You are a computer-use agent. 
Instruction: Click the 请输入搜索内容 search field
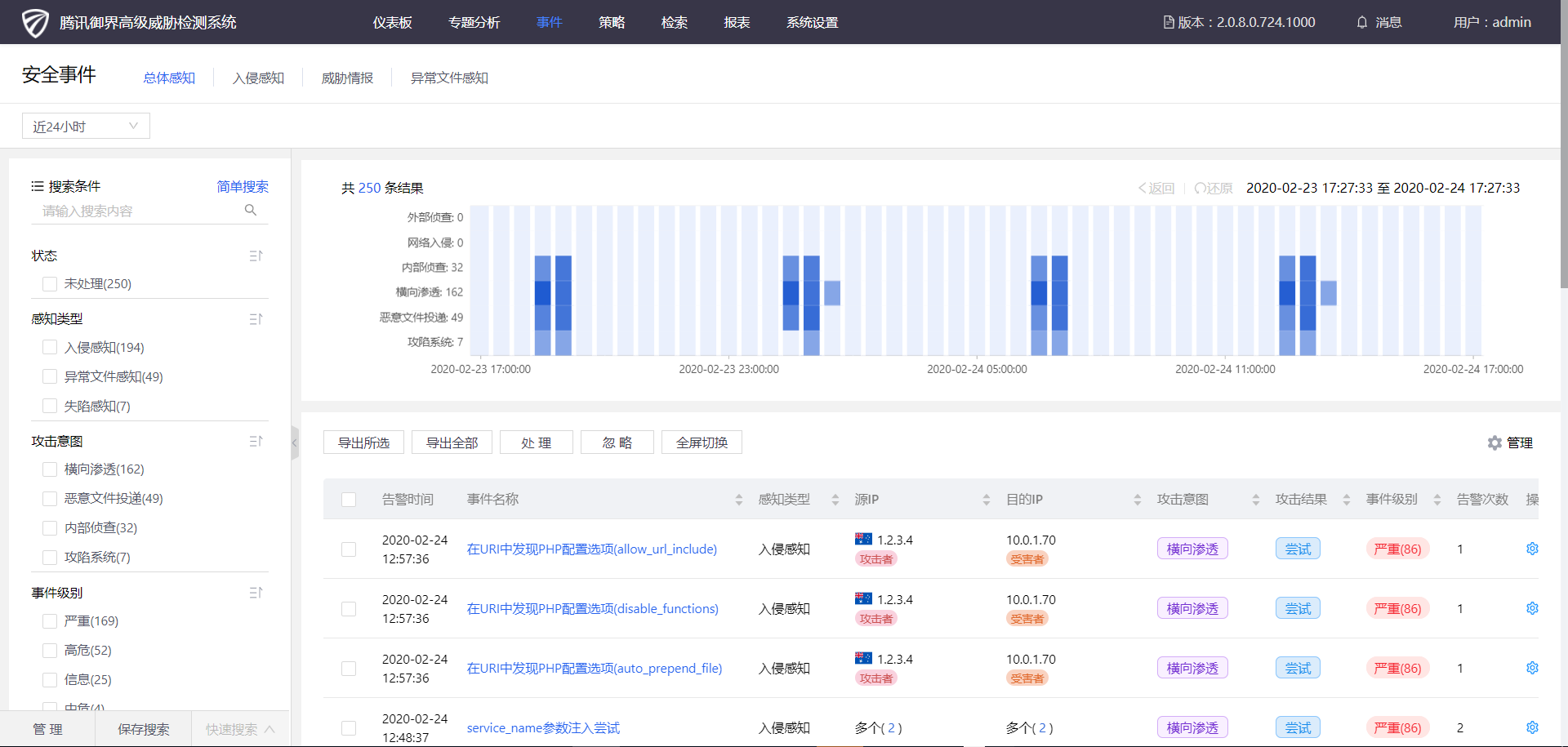[139, 211]
